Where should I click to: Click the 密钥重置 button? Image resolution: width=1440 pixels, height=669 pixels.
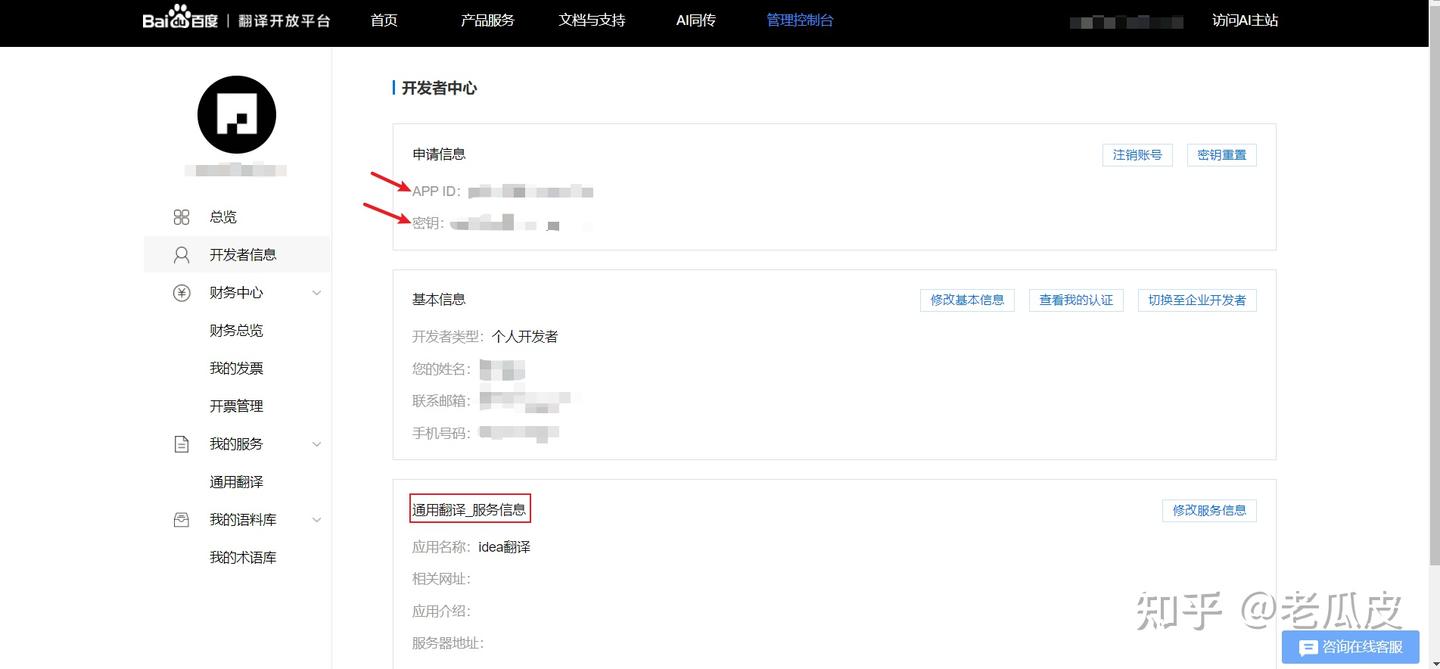(1221, 154)
